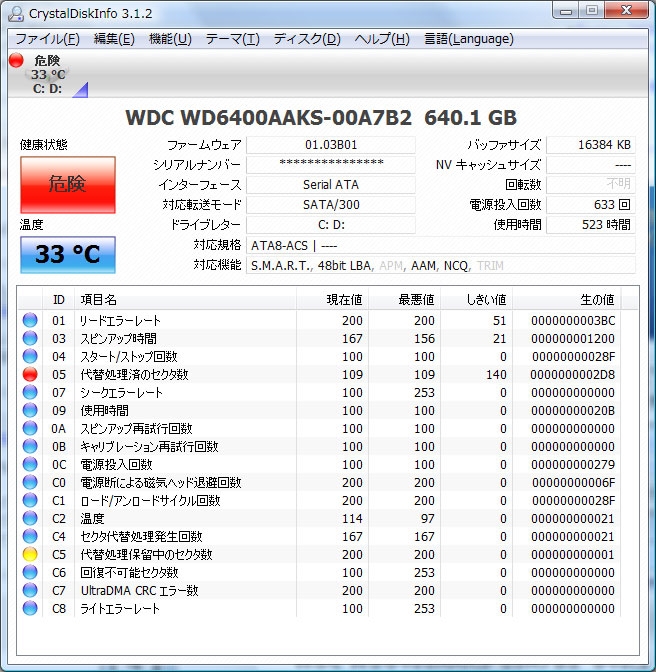Open the ヘルプ(H) menu
Screen dimensions: 656x672
[382, 39]
